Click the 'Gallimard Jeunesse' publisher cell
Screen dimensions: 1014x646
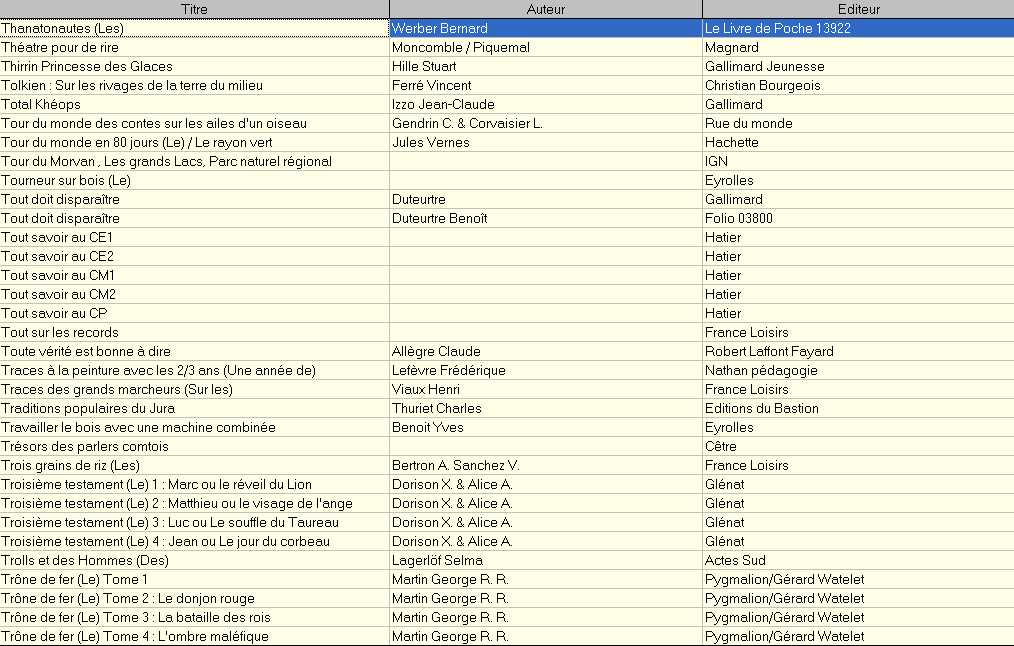(858, 67)
